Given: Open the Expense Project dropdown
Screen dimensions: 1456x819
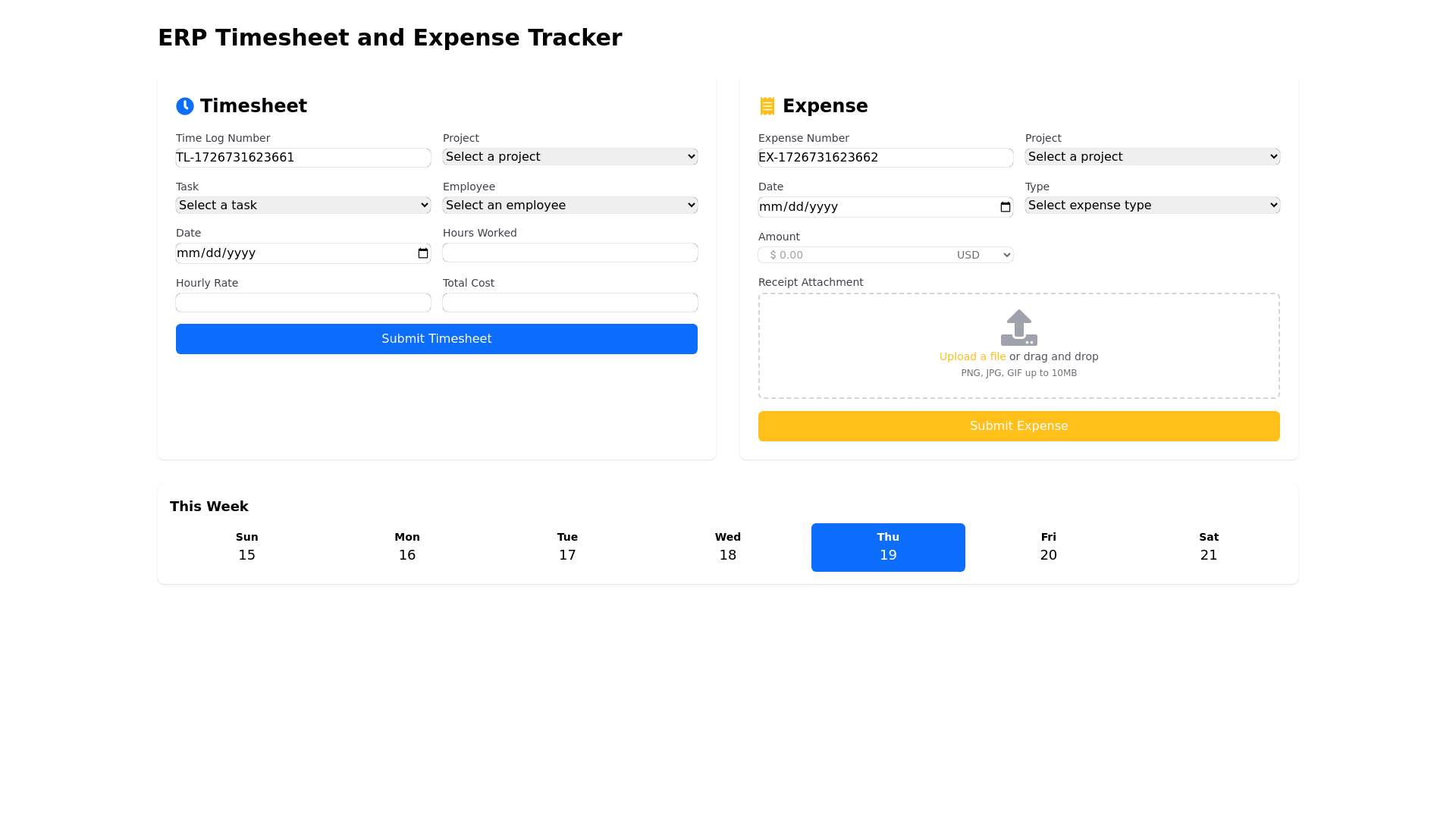Looking at the screenshot, I should point(1152,157).
